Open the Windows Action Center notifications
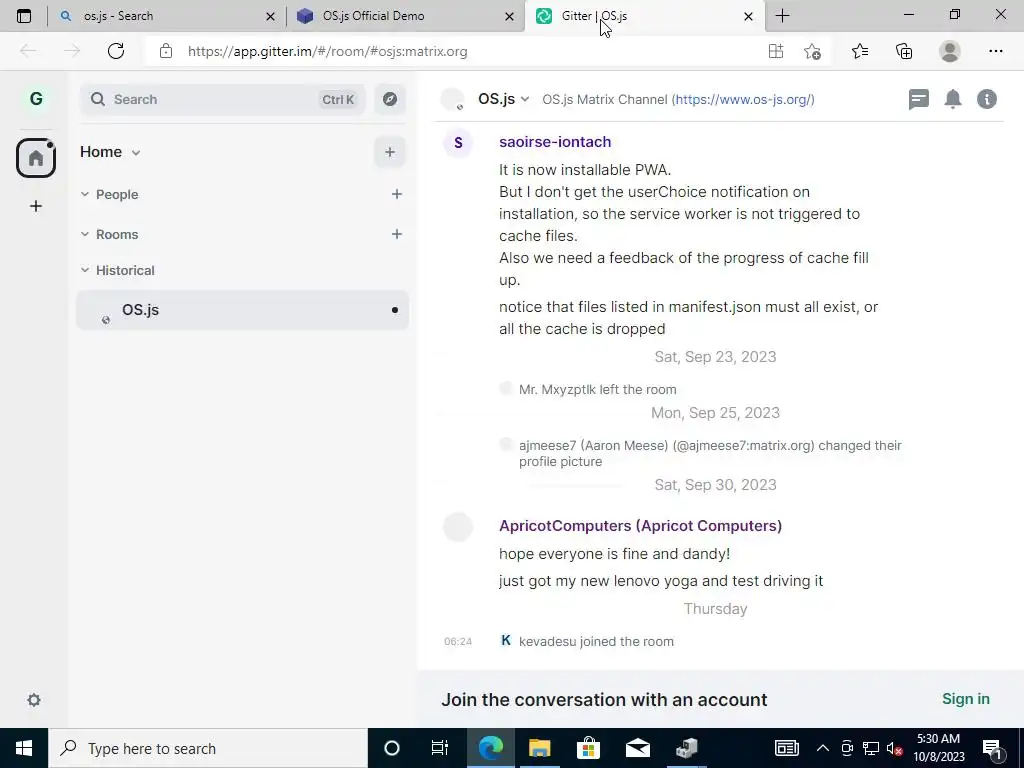Image resolution: width=1024 pixels, height=768 pixels. pos(993,748)
